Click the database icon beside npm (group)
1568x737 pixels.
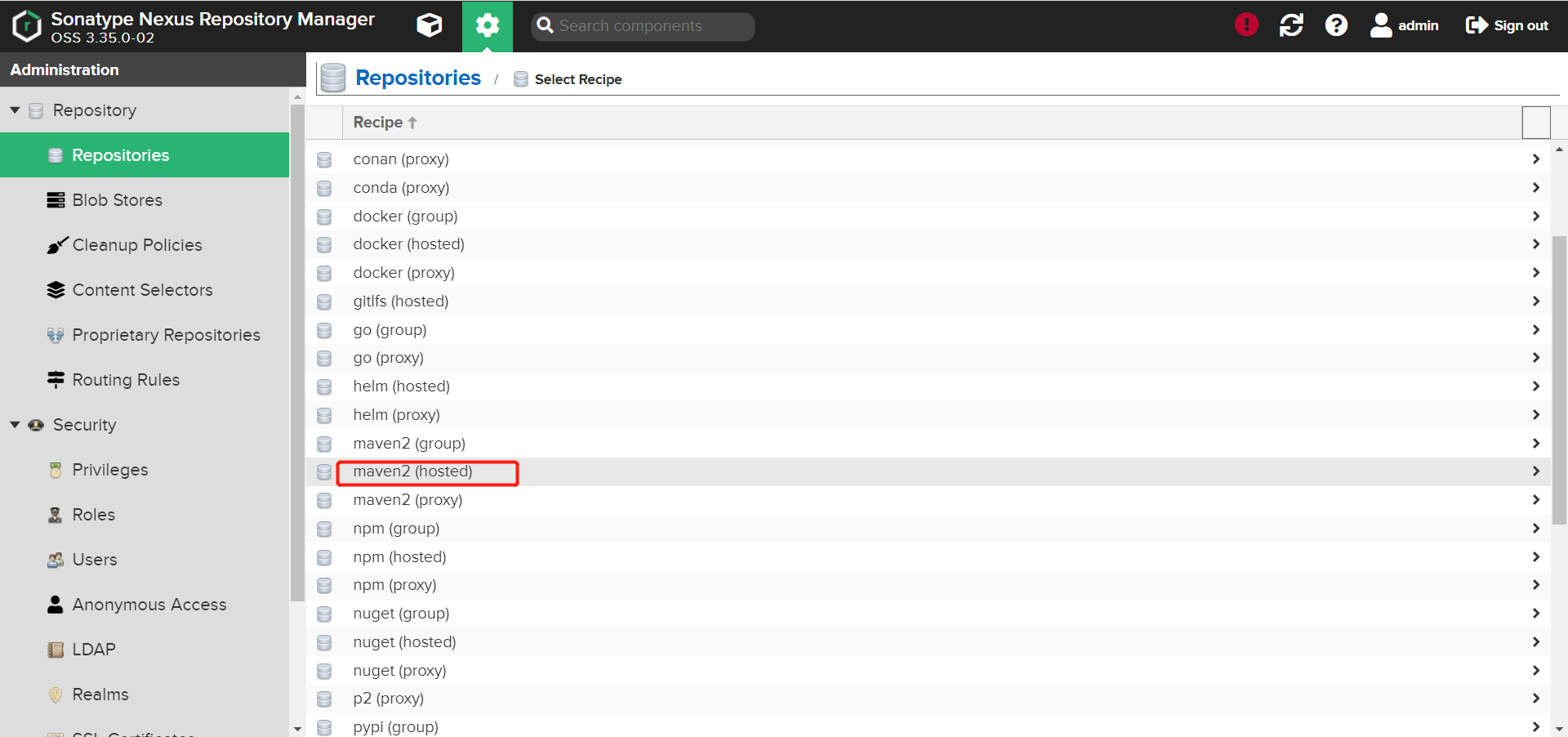(x=324, y=529)
